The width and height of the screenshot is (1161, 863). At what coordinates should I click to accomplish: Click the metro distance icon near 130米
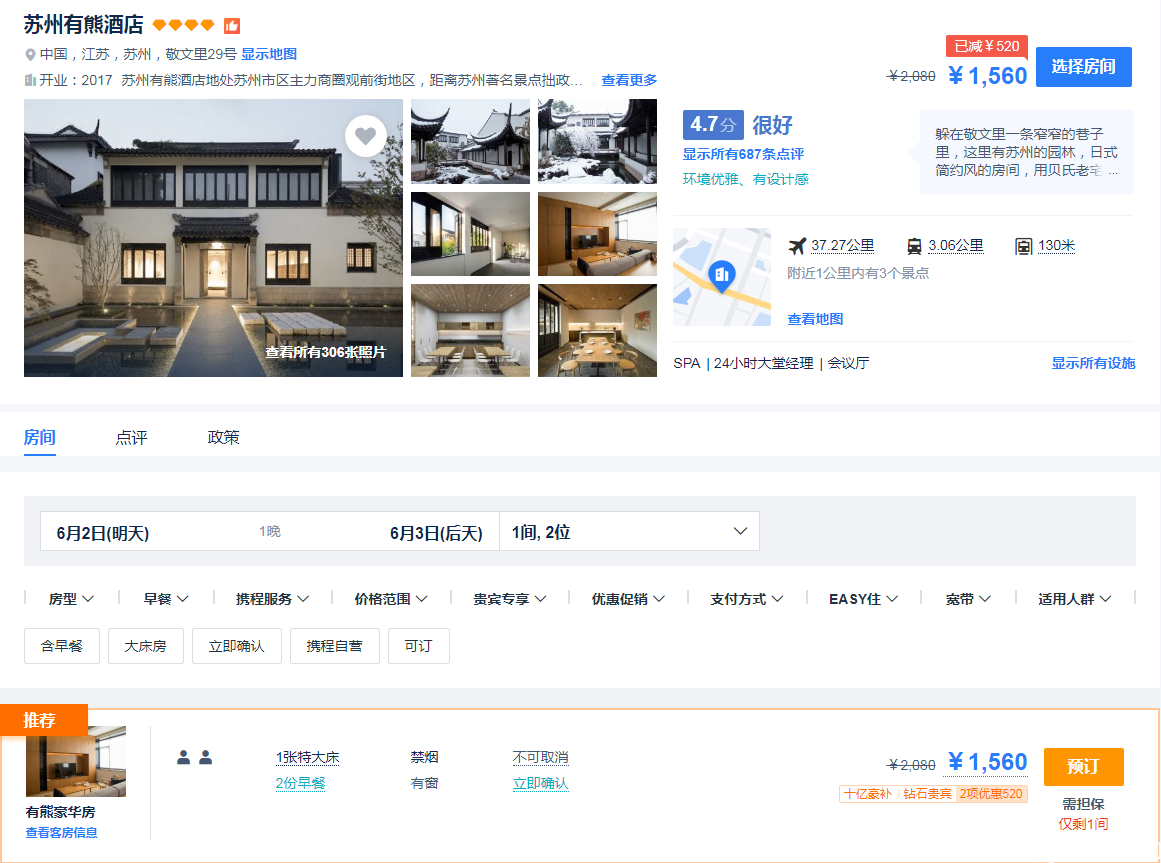(1023, 246)
